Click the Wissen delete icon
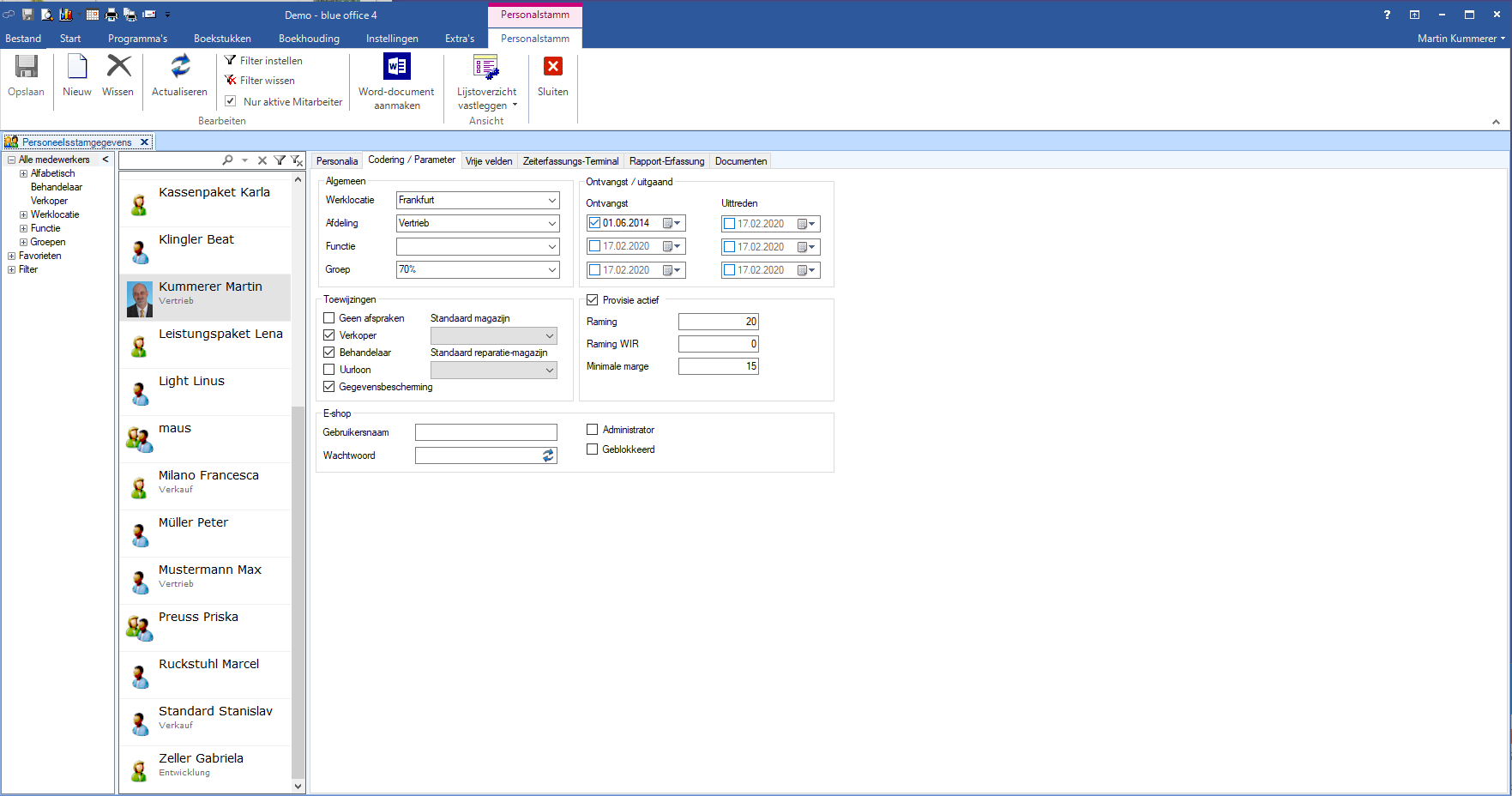 click(118, 67)
